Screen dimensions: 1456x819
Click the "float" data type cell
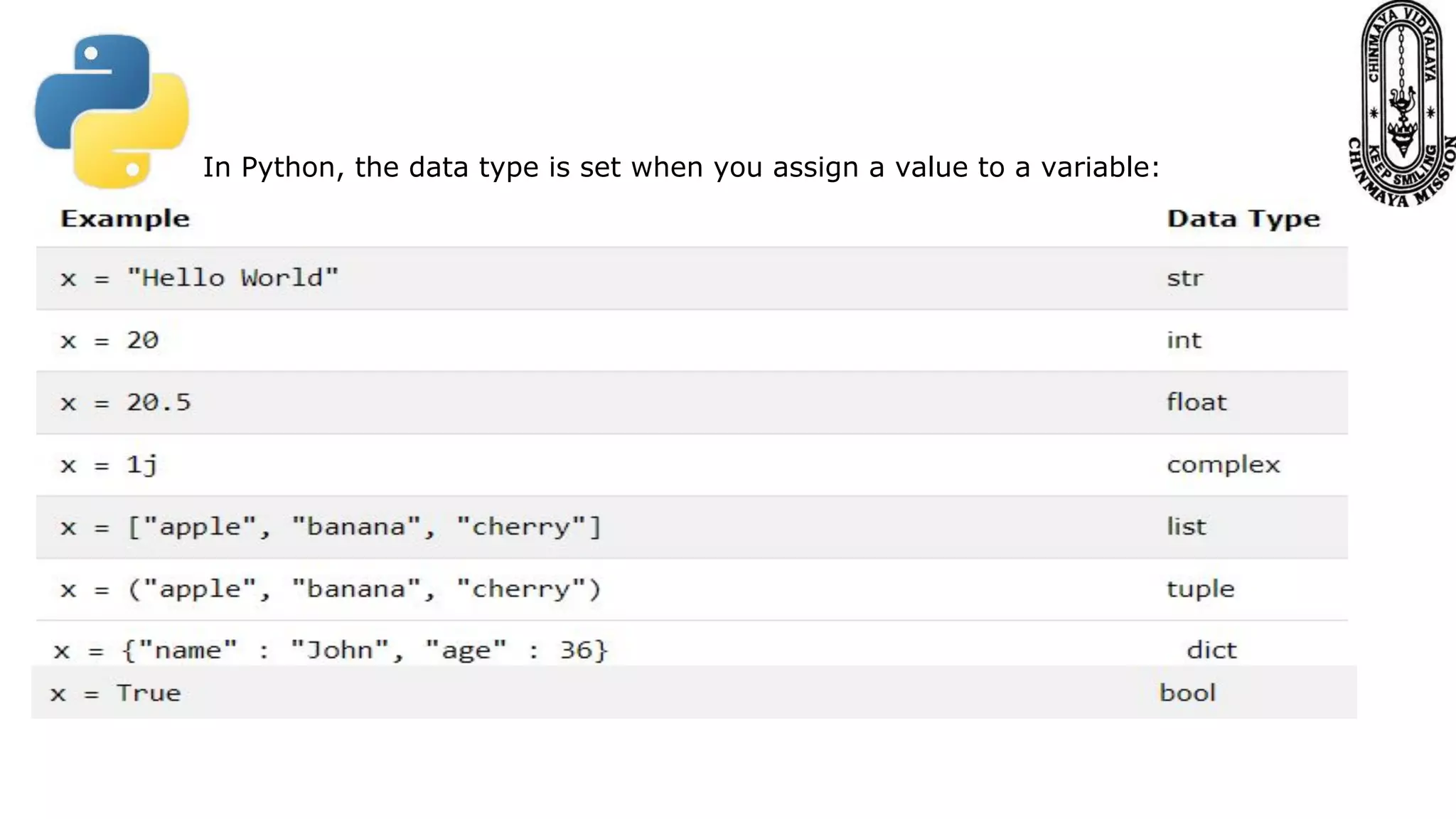1197,402
